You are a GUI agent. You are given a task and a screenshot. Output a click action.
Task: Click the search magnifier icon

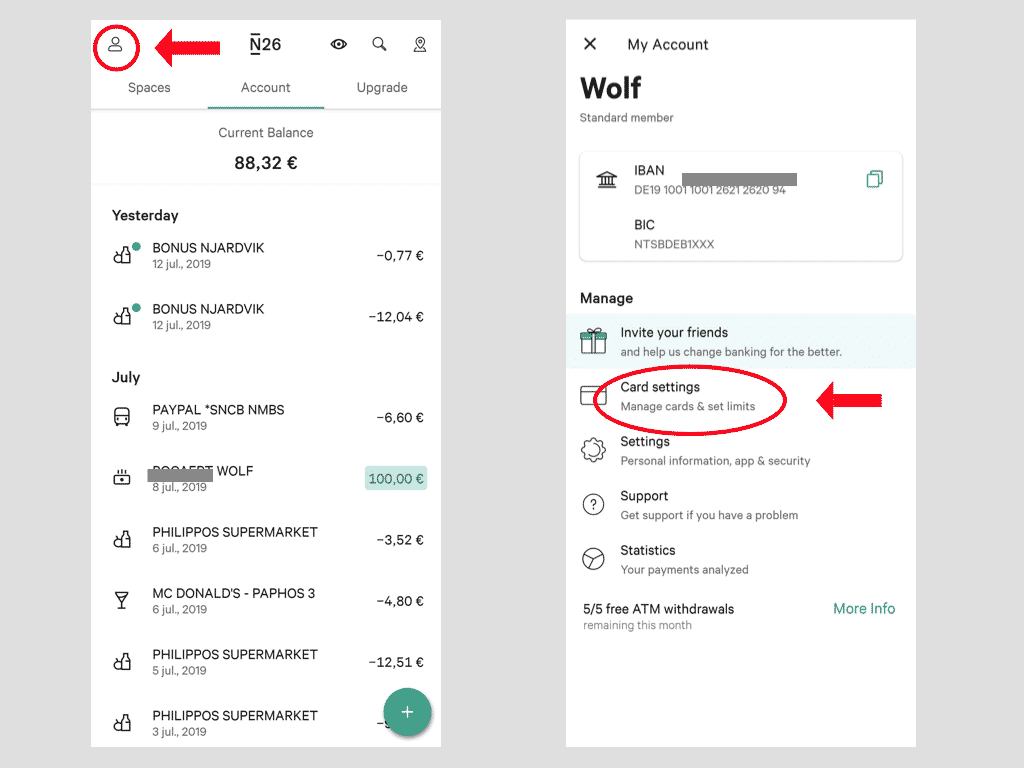click(379, 44)
